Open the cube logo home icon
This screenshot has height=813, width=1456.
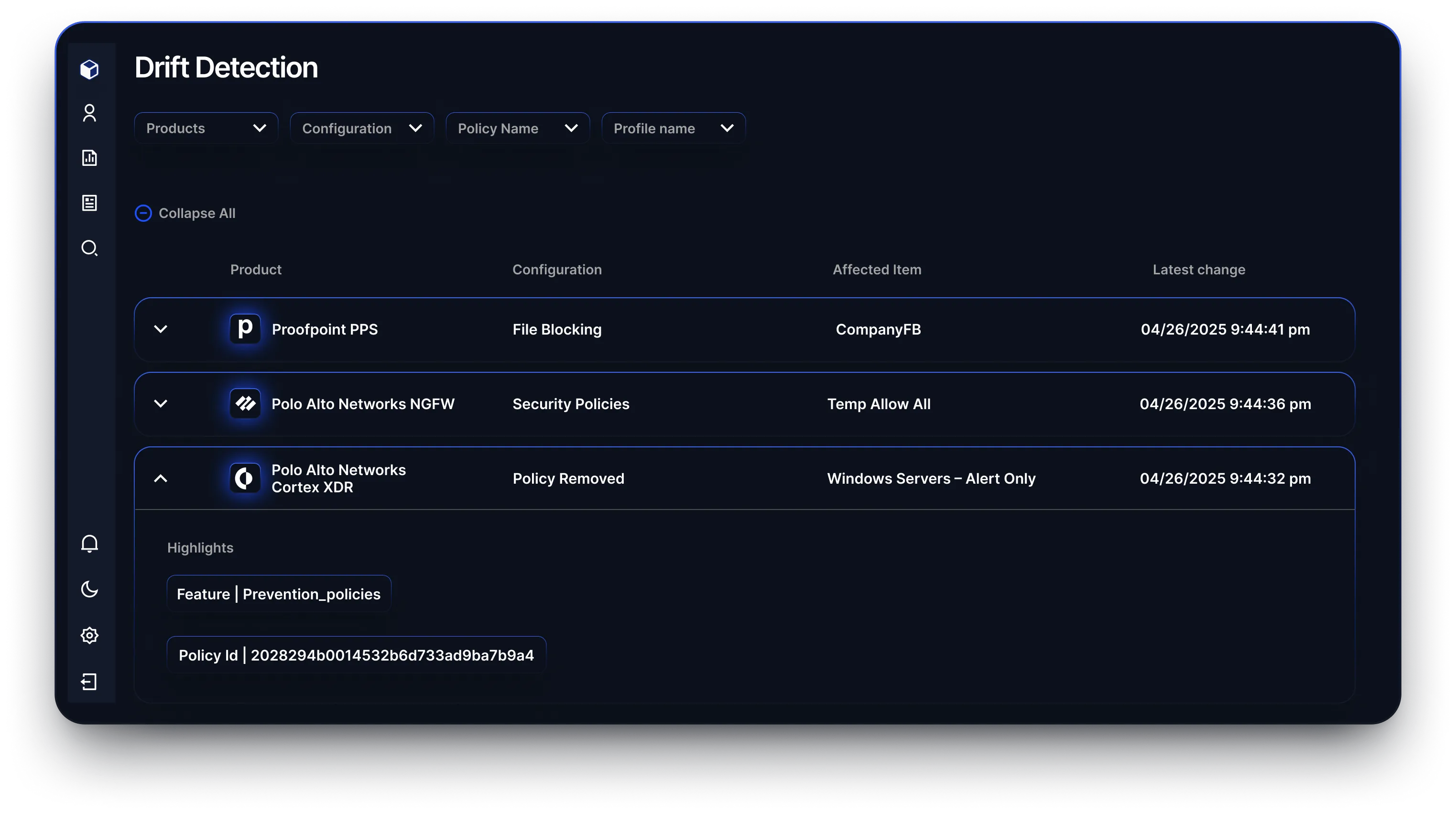[x=89, y=69]
